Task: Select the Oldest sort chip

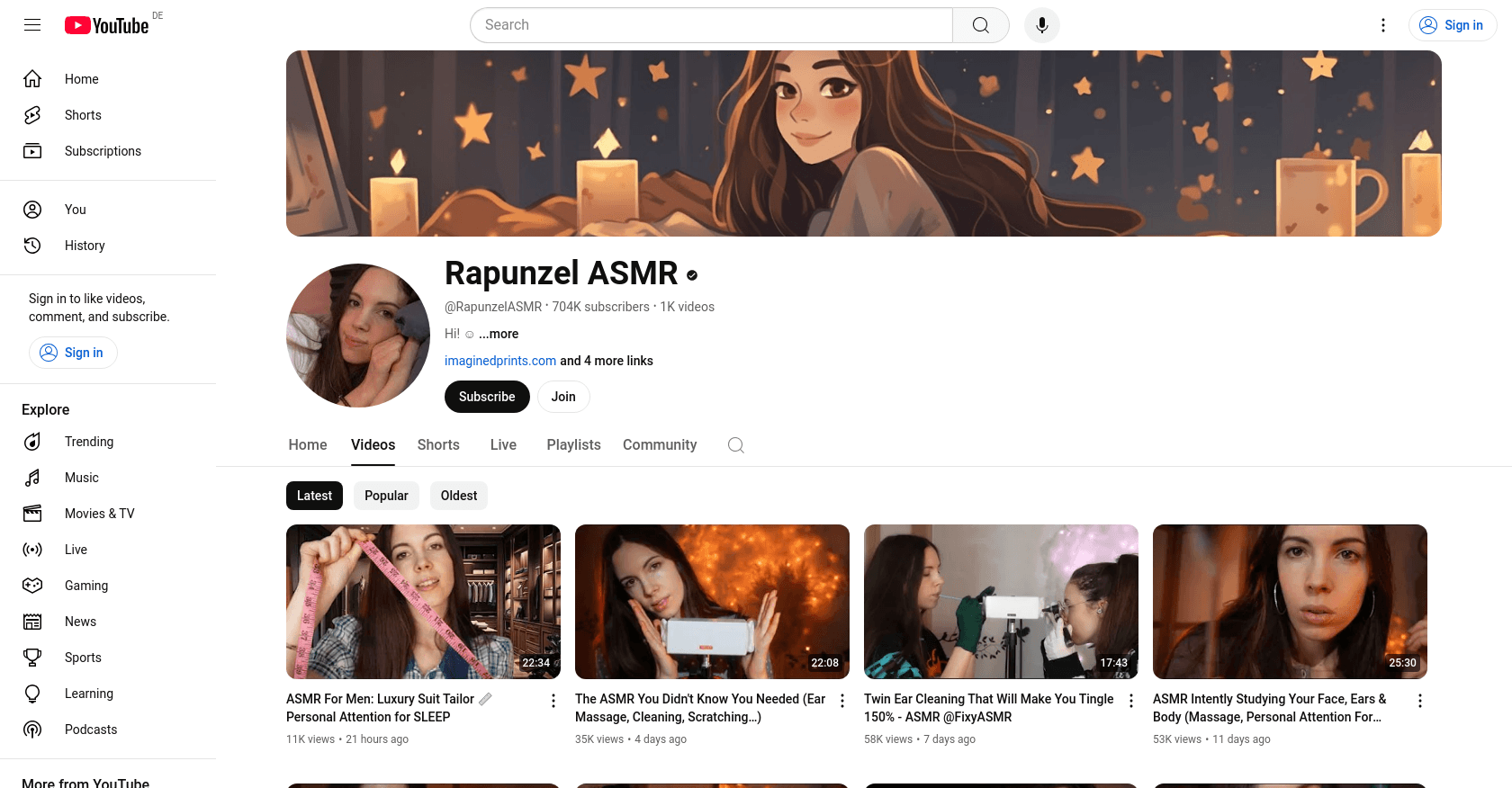Action: coord(459,496)
